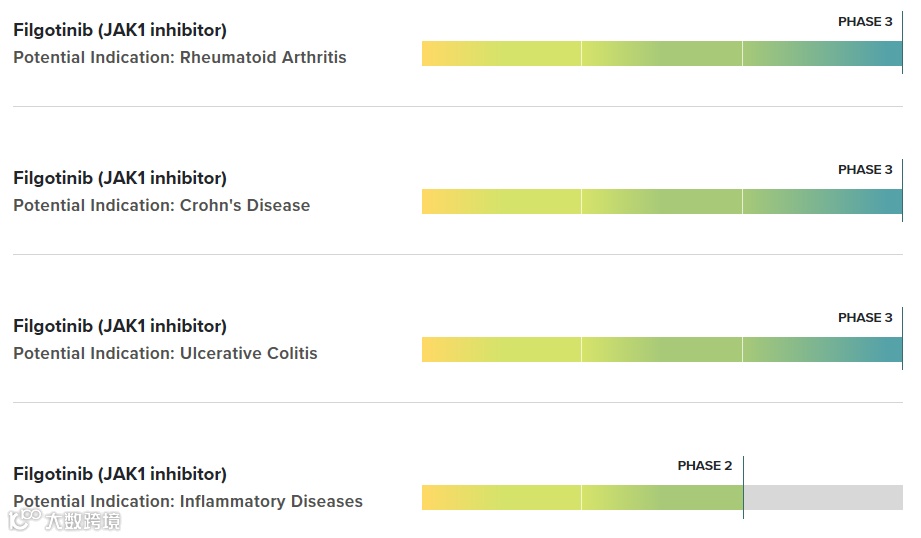Select the Rheumatoid Arthritis indication text

click(x=263, y=57)
